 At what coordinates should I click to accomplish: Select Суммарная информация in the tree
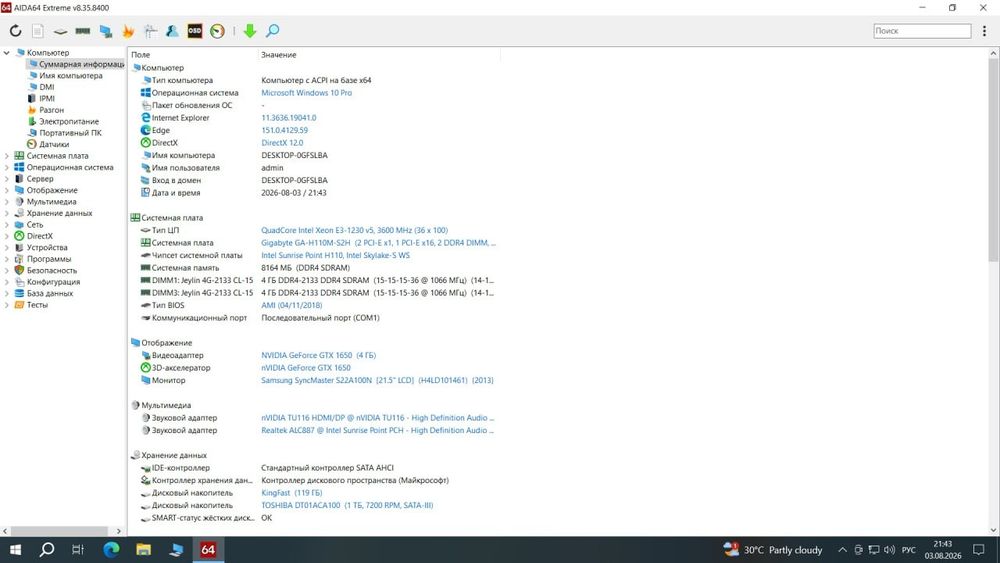click(x=77, y=64)
